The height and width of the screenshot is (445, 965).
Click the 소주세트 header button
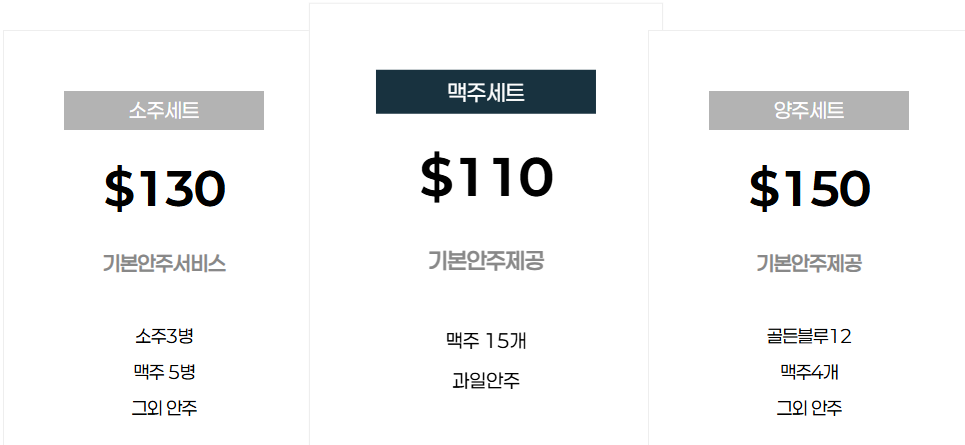coord(164,110)
